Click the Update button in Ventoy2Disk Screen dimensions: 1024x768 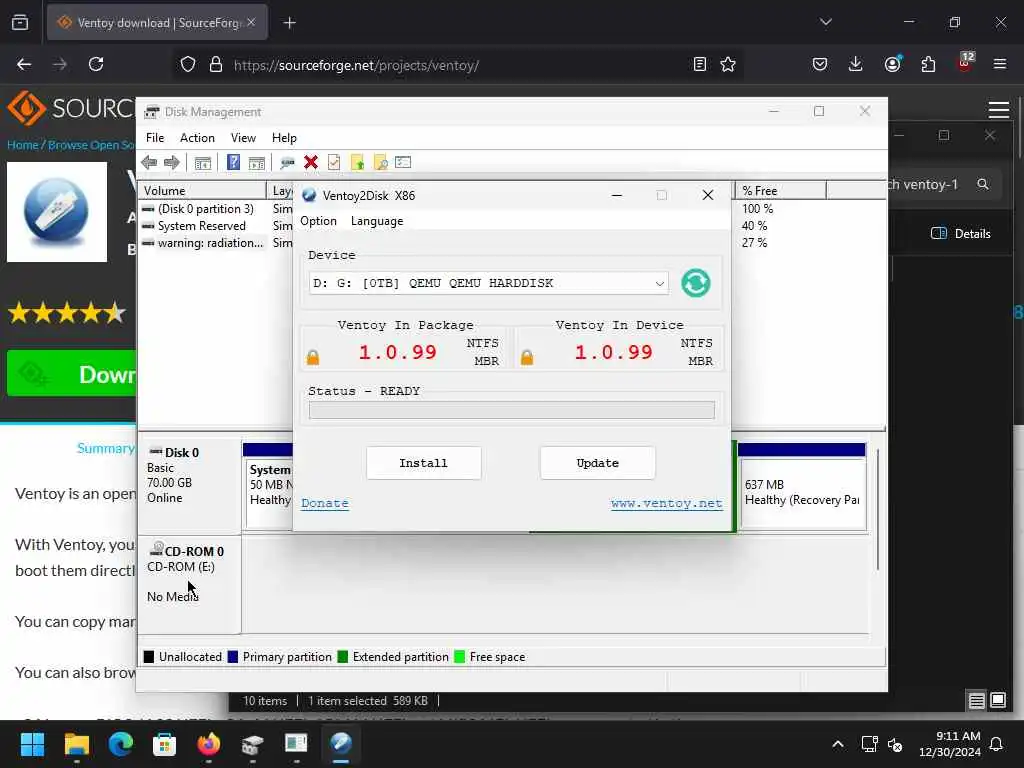(598, 463)
